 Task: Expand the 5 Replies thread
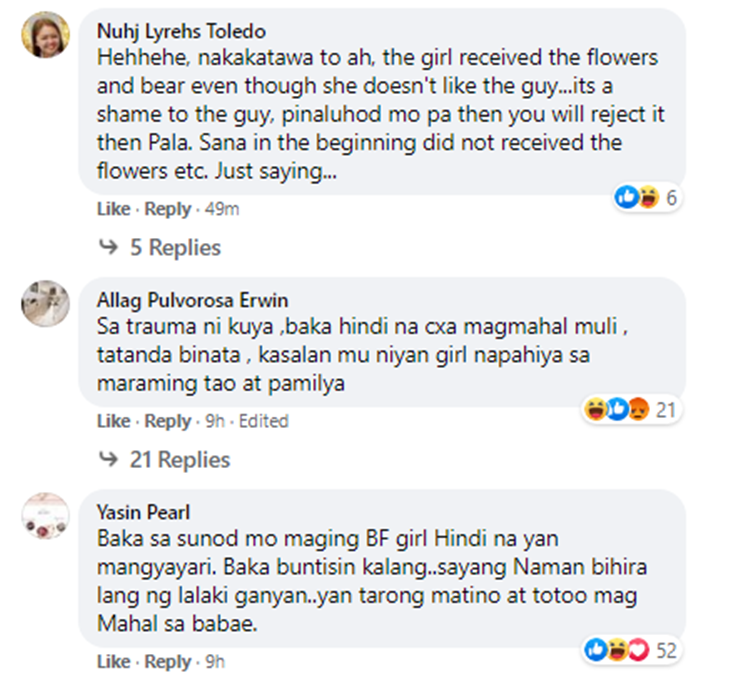click(175, 247)
